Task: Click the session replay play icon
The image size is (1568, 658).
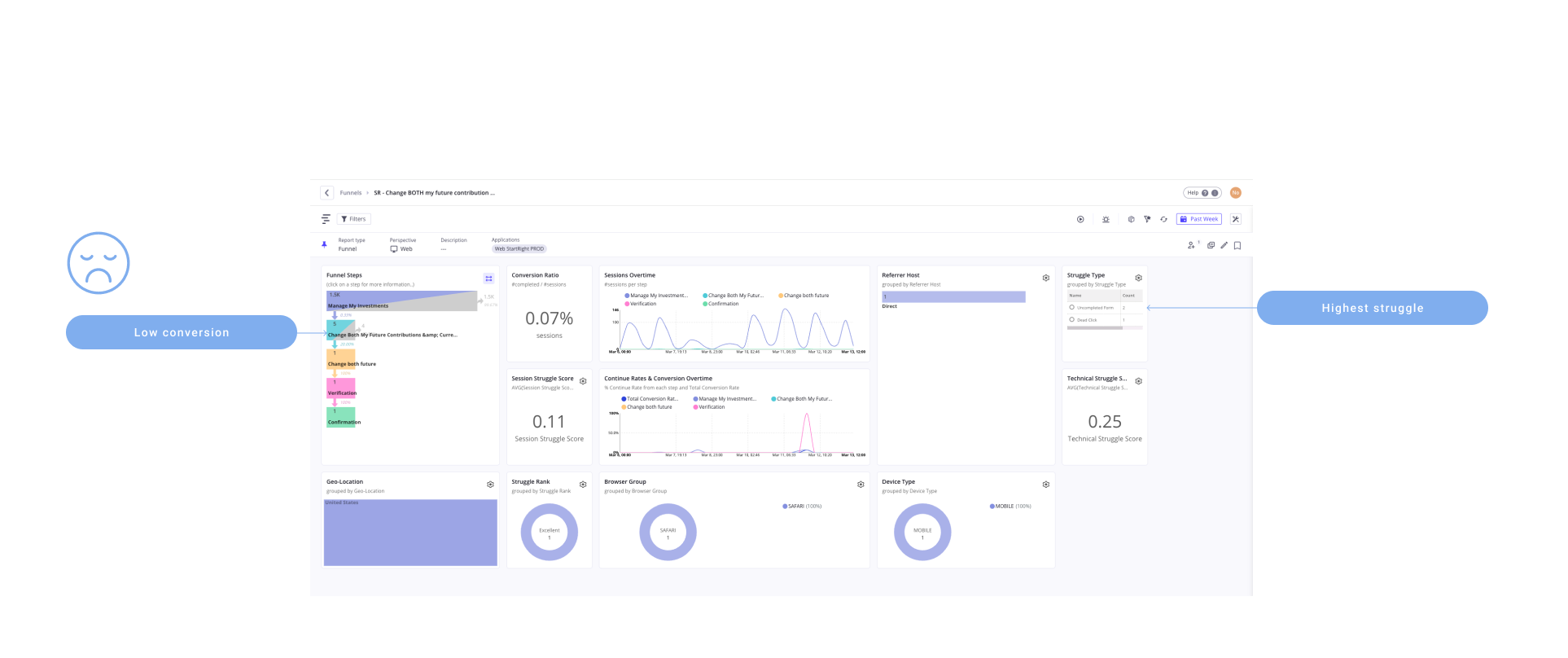Action: click(1080, 219)
